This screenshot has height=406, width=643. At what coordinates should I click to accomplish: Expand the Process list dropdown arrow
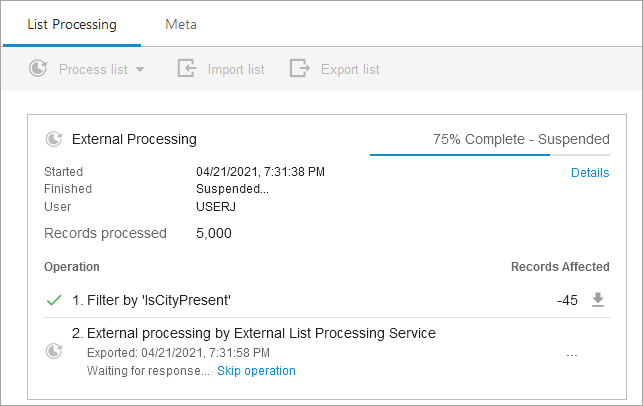140,70
